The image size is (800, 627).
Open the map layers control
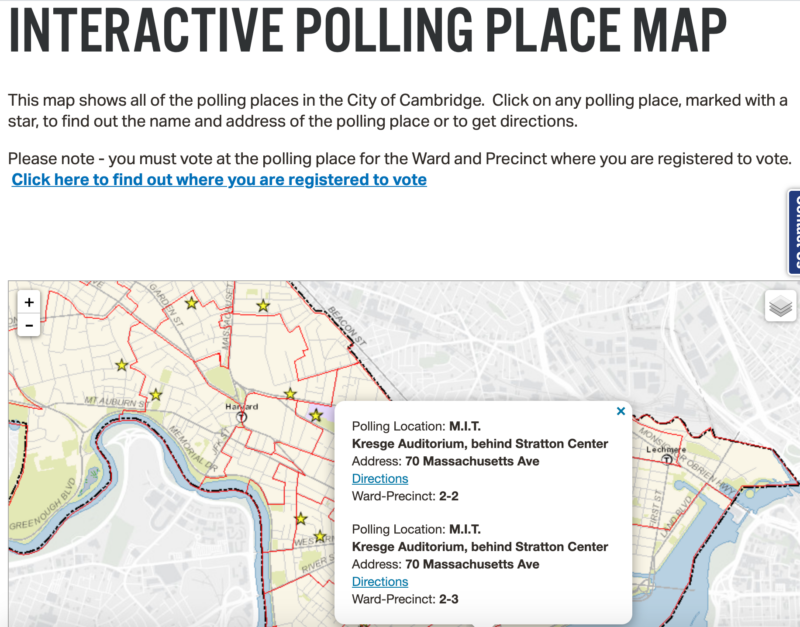pyautogui.click(x=780, y=306)
